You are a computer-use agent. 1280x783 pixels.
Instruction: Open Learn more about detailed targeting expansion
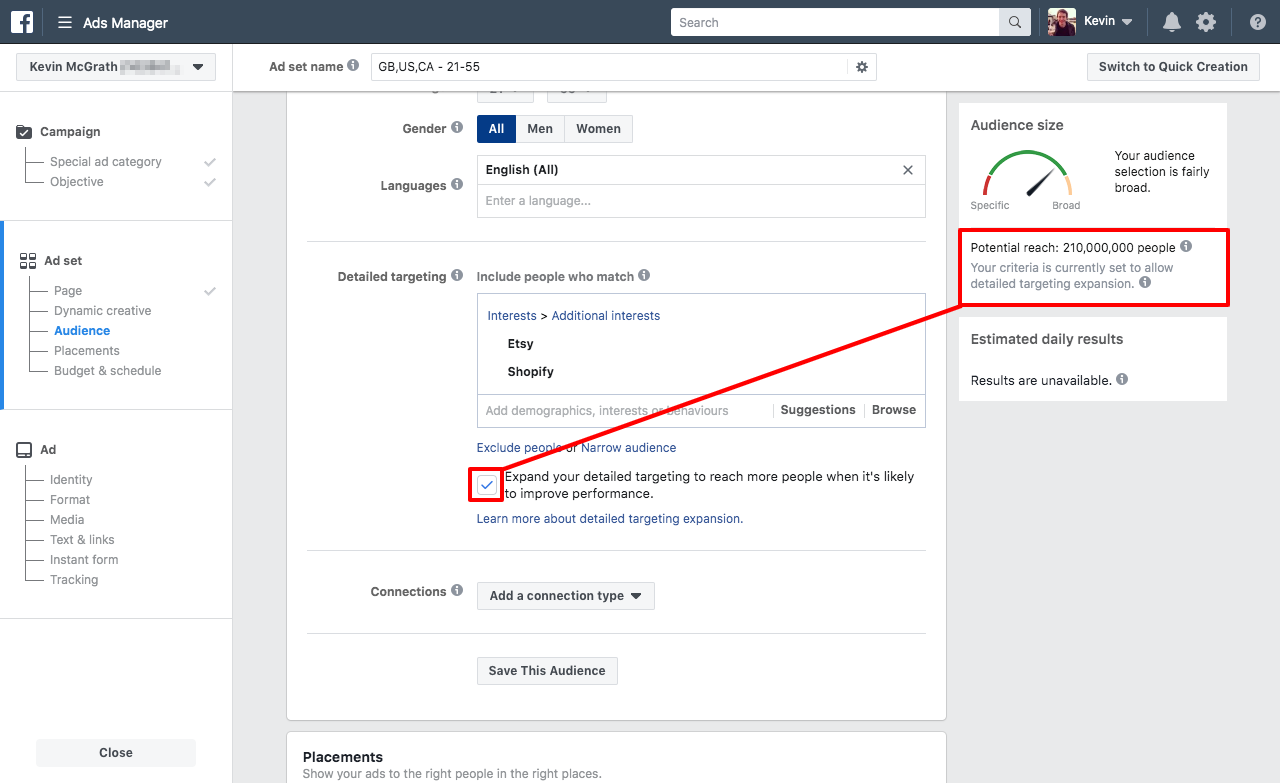pos(609,519)
